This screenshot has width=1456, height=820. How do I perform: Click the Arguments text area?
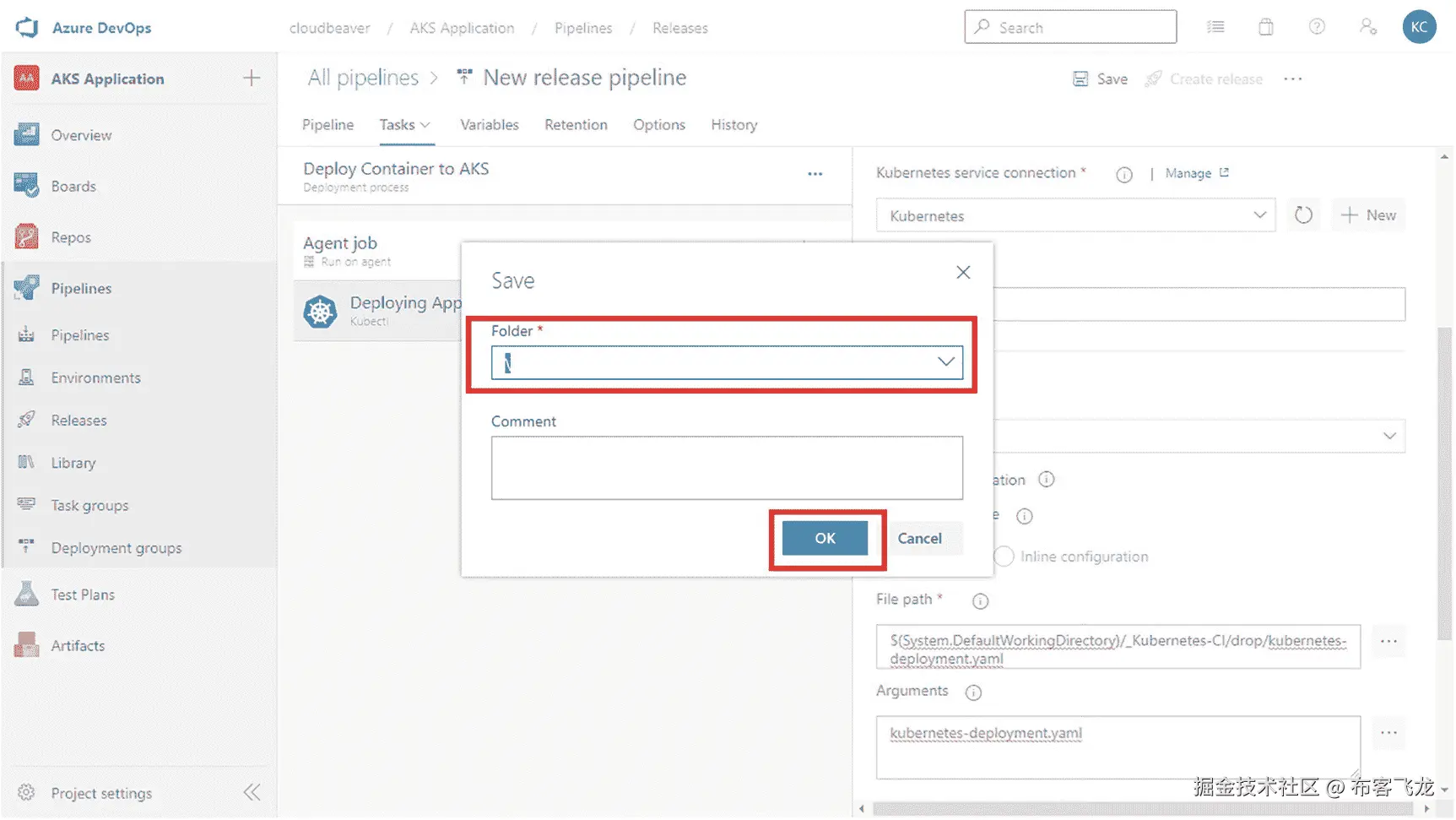coord(1118,747)
